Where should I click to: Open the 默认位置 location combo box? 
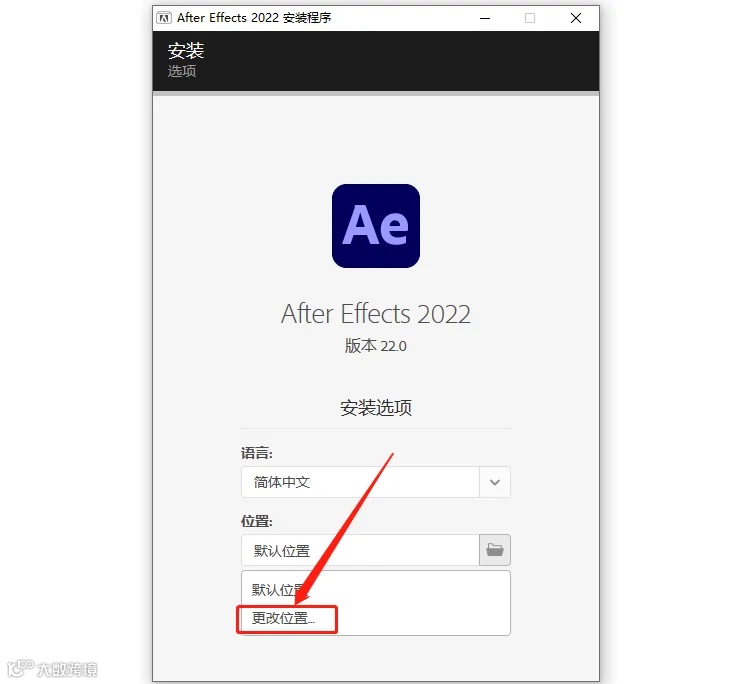(361, 550)
